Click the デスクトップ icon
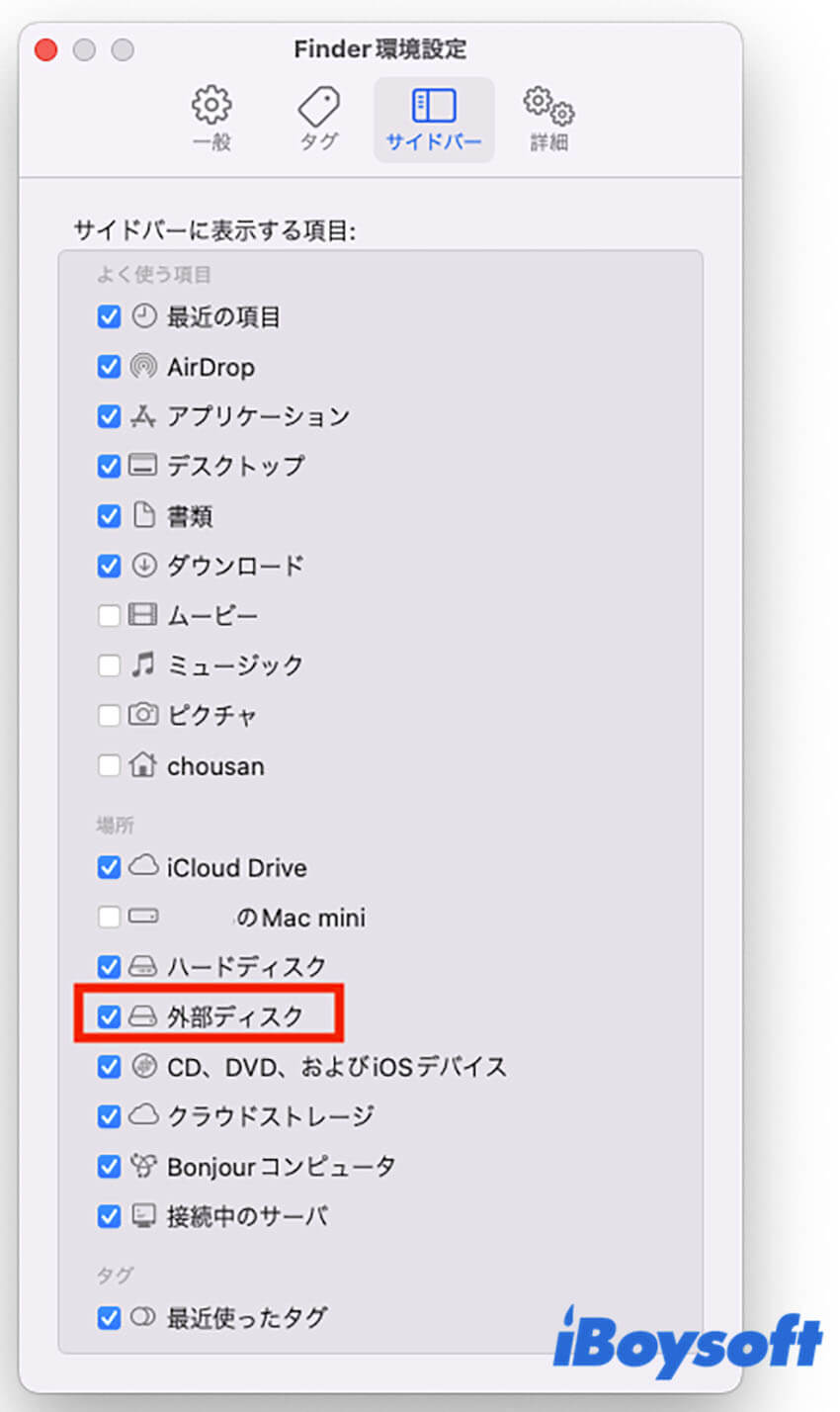840x1412 pixels. click(143, 466)
